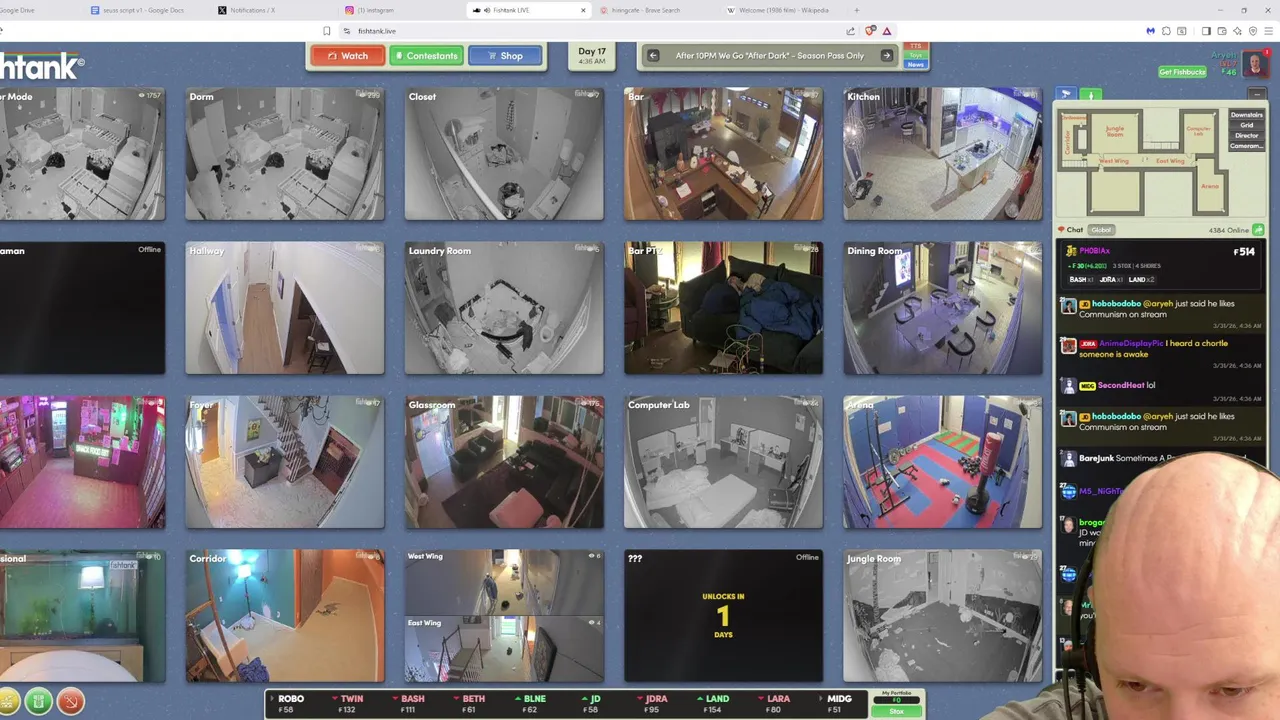Go to next announcement with right arrow

[x=886, y=56]
